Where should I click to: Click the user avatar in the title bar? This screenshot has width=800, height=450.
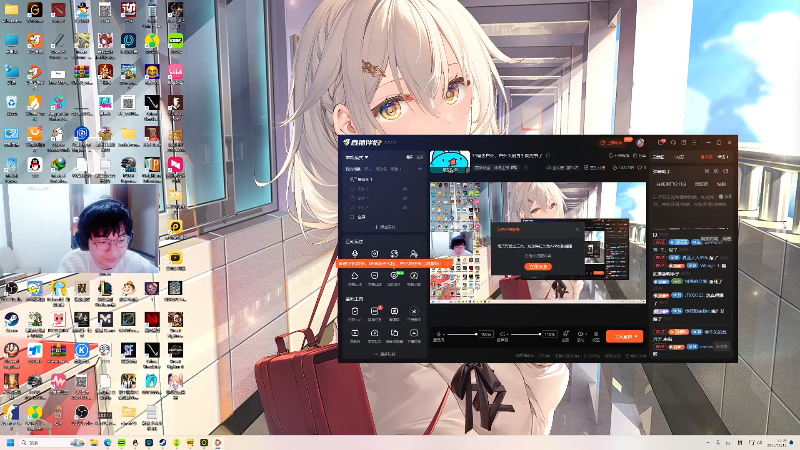[x=640, y=142]
